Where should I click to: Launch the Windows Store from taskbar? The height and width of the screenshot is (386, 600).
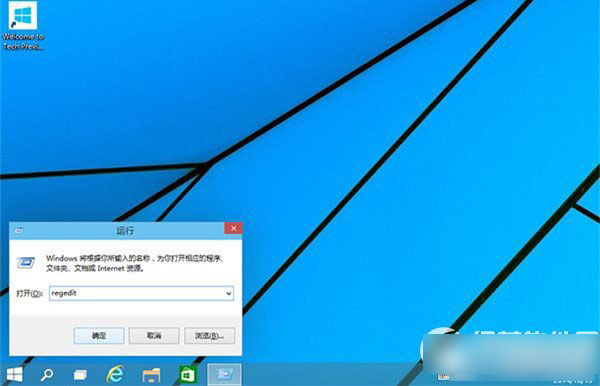tap(187, 375)
